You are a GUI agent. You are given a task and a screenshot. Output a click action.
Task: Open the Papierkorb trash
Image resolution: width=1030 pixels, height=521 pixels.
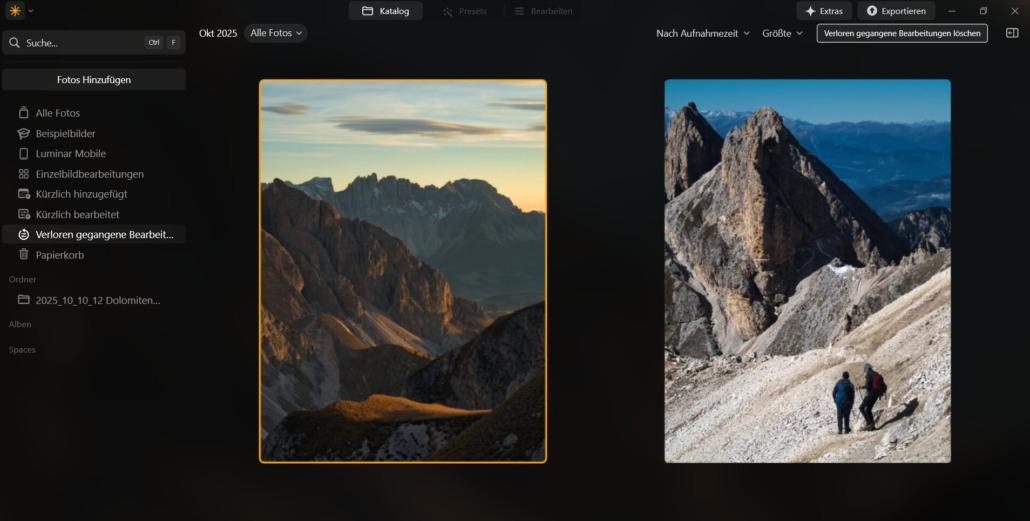point(59,255)
